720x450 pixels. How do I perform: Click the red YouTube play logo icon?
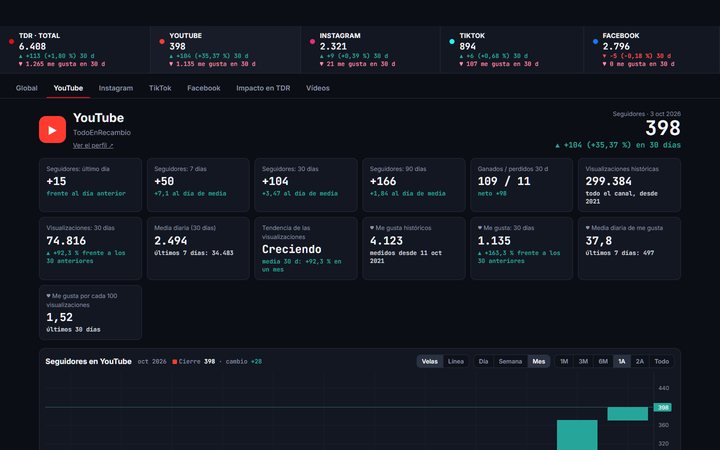[x=52, y=130]
